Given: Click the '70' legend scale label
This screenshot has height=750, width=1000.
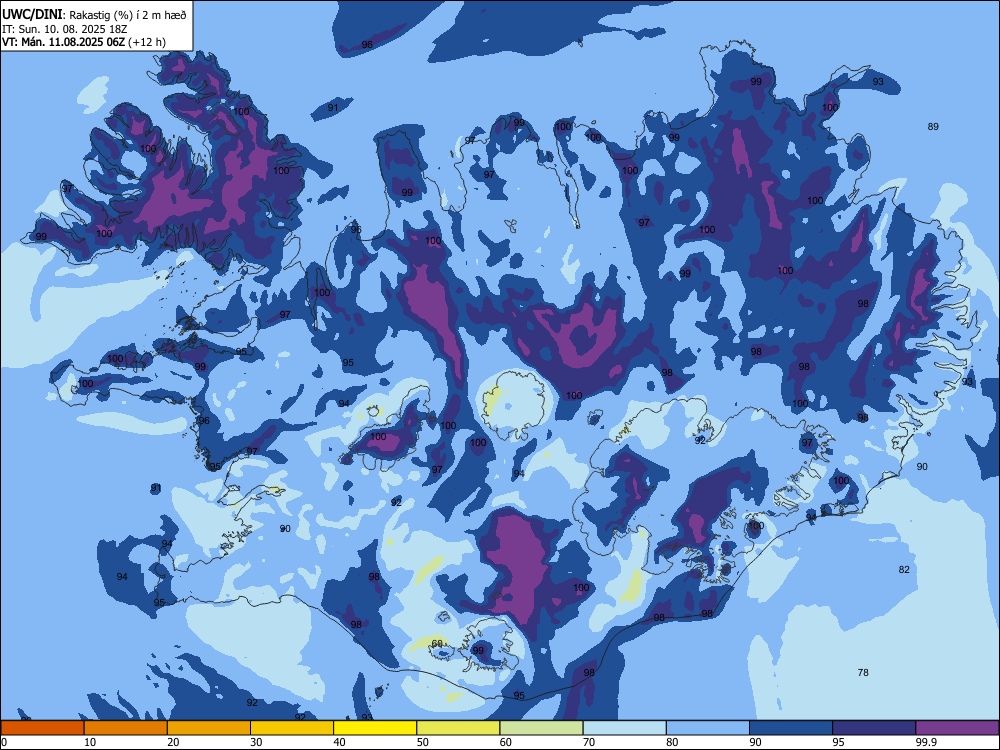Looking at the screenshot, I should [589, 742].
